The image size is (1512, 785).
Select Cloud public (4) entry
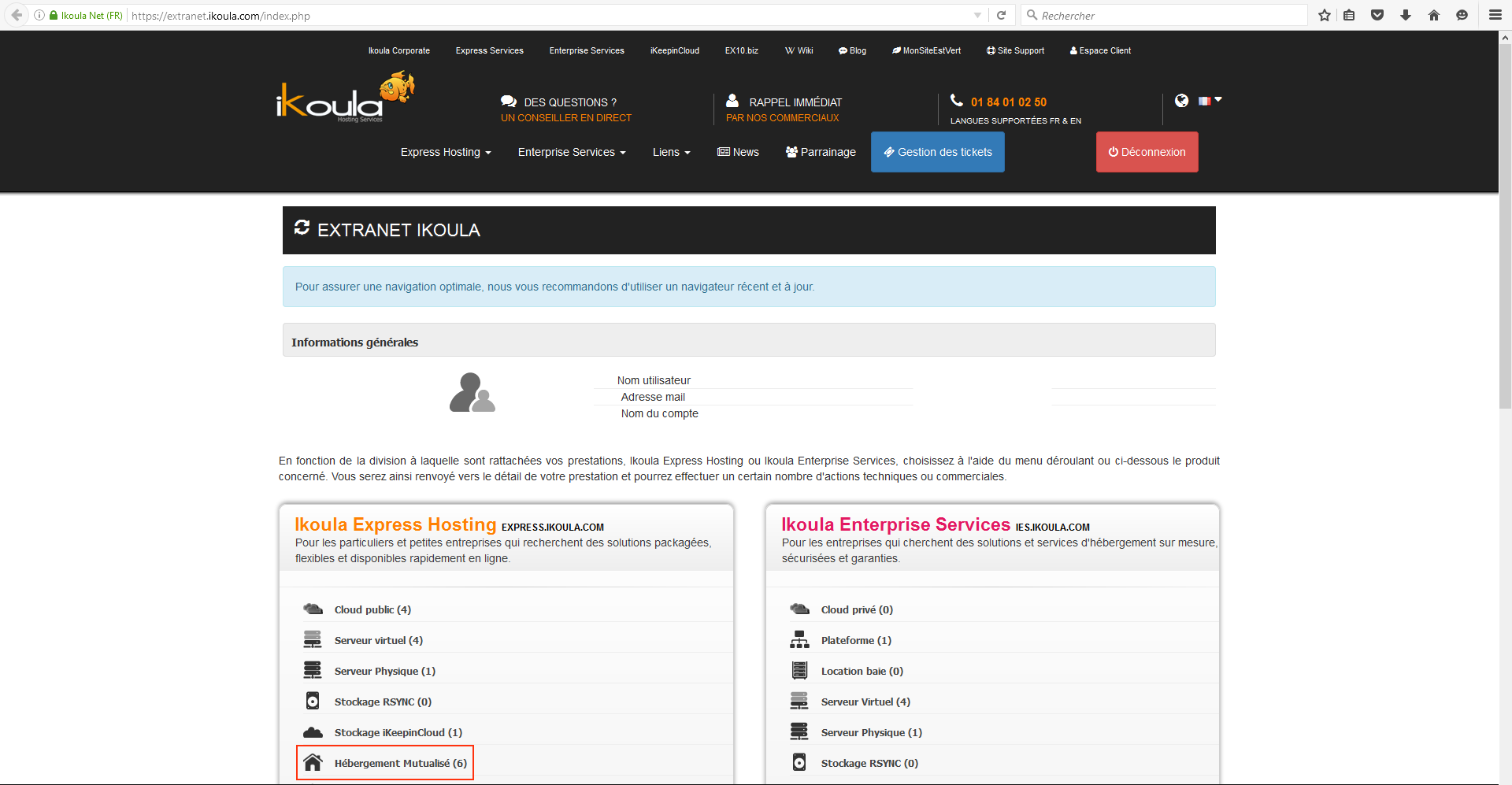[x=372, y=609]
